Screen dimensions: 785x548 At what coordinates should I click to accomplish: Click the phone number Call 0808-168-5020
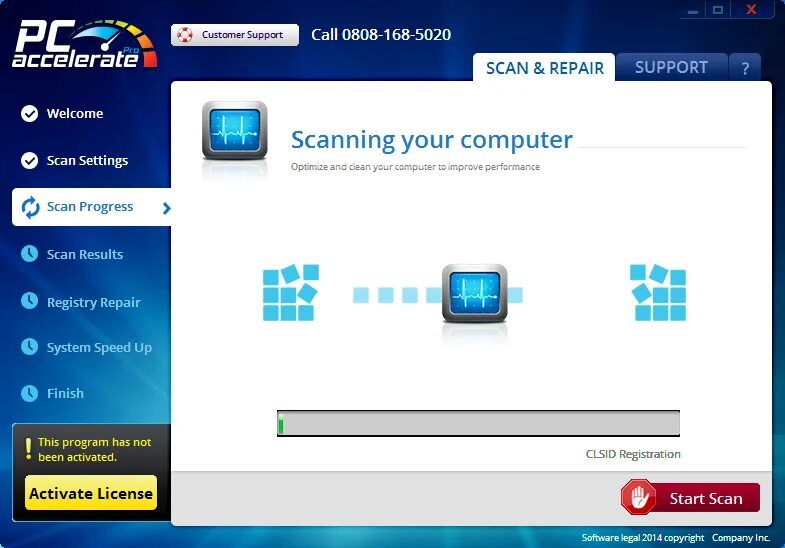point(381,35)
